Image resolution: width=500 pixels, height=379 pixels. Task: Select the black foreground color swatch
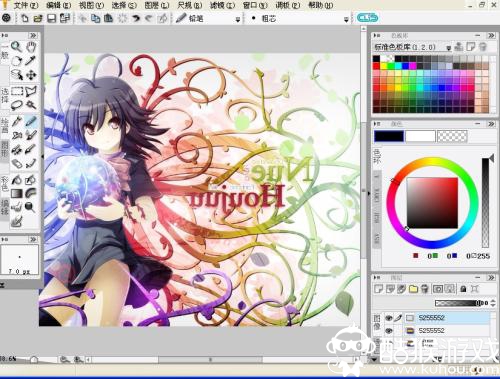pos(389,136)
